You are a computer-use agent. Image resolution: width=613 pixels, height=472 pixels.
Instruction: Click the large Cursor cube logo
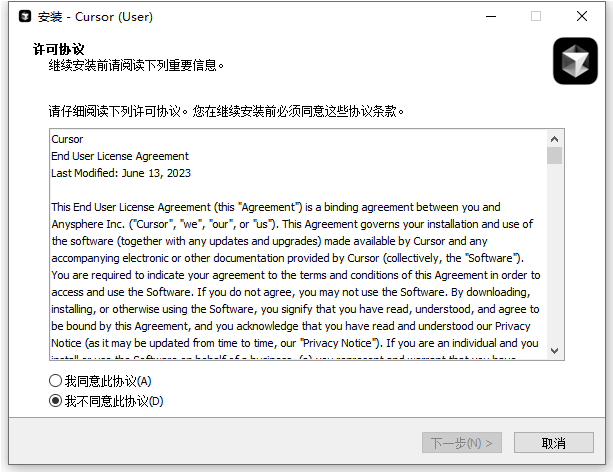coord(575,61)
